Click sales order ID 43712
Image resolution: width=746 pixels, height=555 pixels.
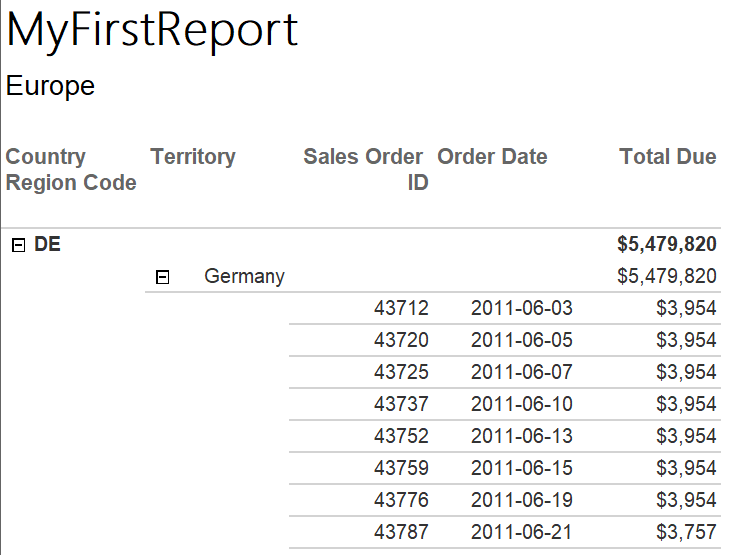coord(402,308)
